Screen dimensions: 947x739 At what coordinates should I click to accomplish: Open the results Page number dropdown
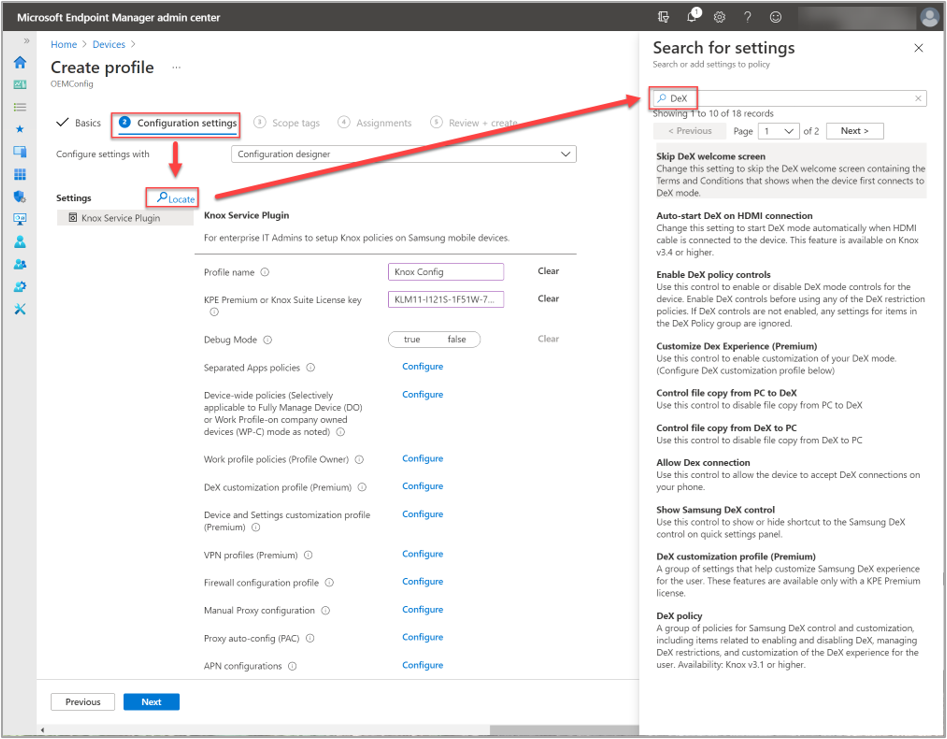779,131
